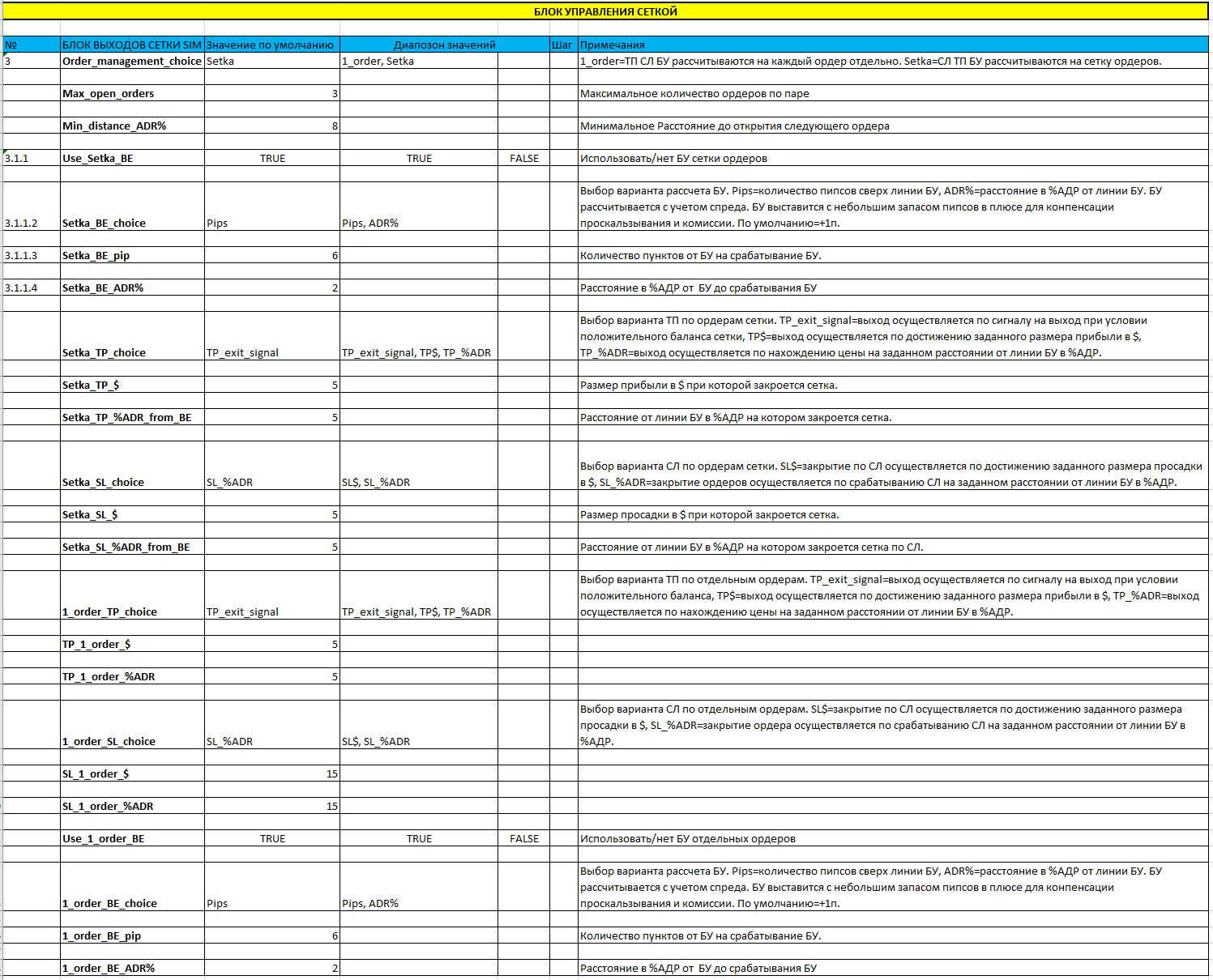Click default value "Setka" in Order_management_choice row
Screen dimensions: 1213x980
point(272,61)
